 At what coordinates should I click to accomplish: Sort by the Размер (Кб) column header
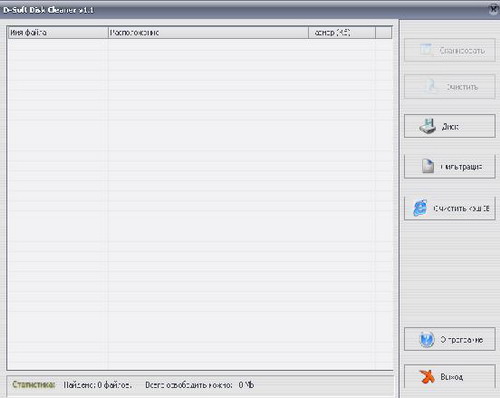(342, 33)
